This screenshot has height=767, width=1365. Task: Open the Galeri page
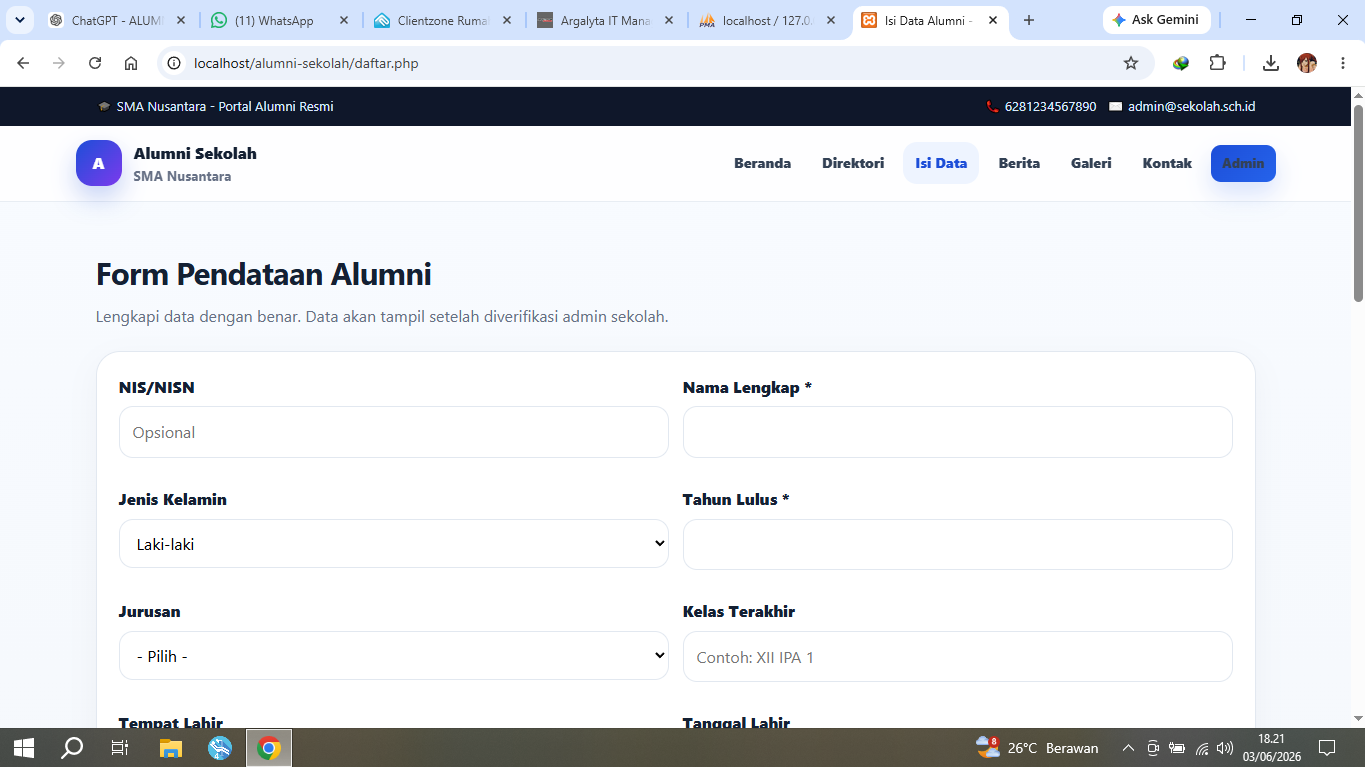click(1091, 163)
